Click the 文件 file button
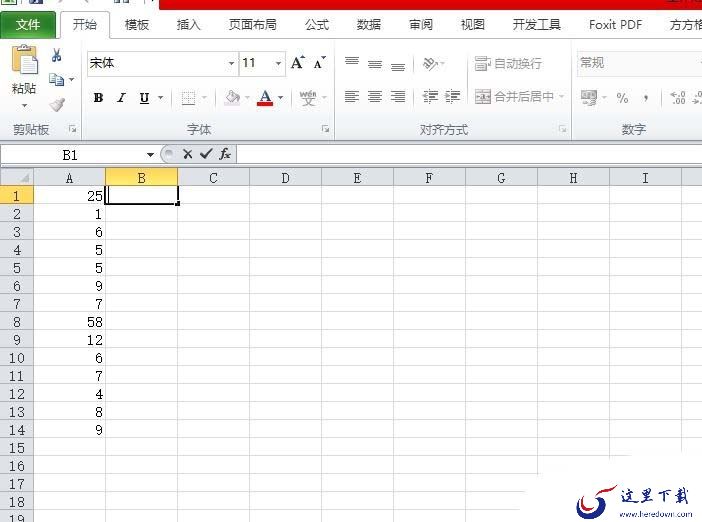 pos(28,25)
